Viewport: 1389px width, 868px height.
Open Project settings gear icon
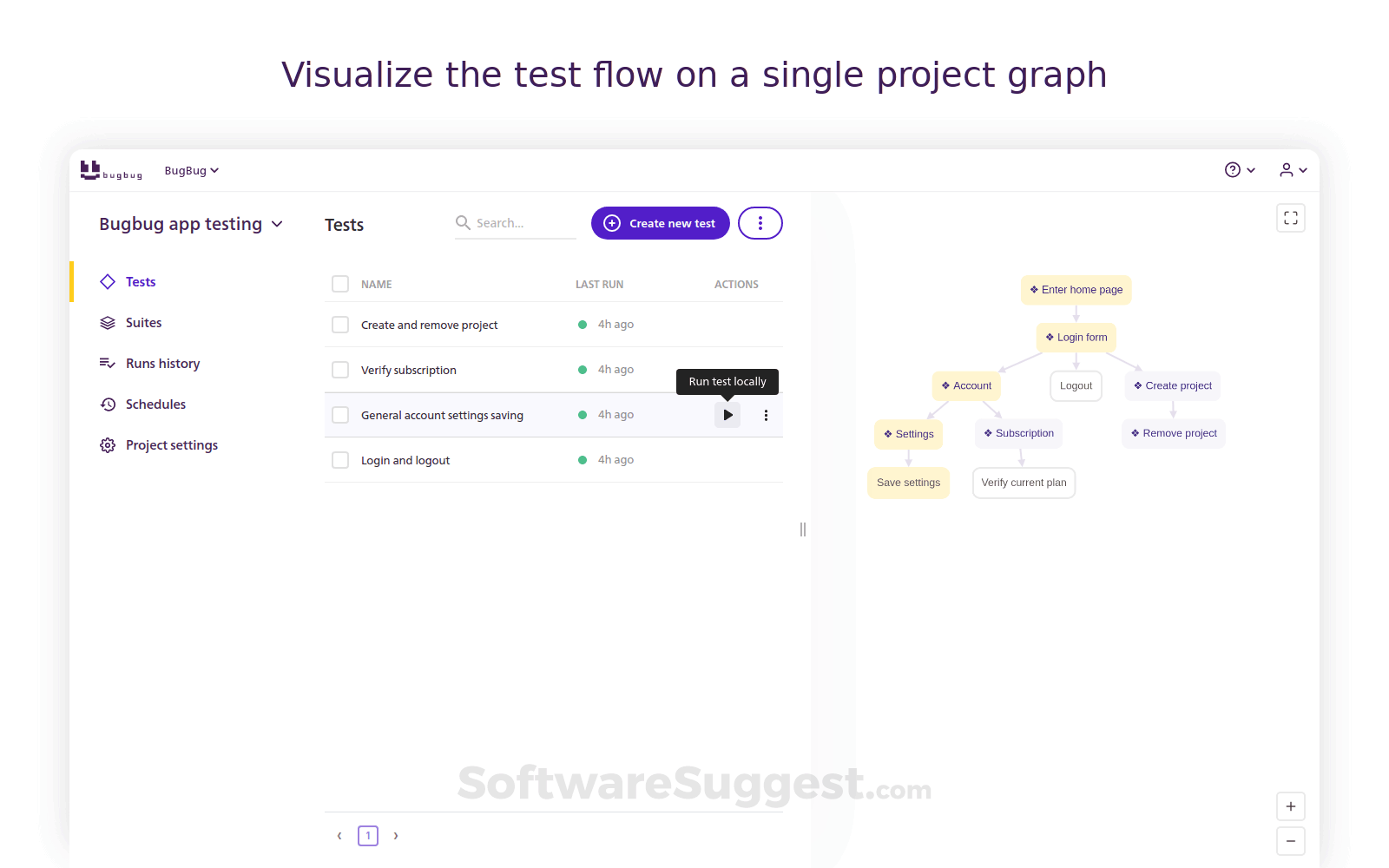(x=107, y=444)
